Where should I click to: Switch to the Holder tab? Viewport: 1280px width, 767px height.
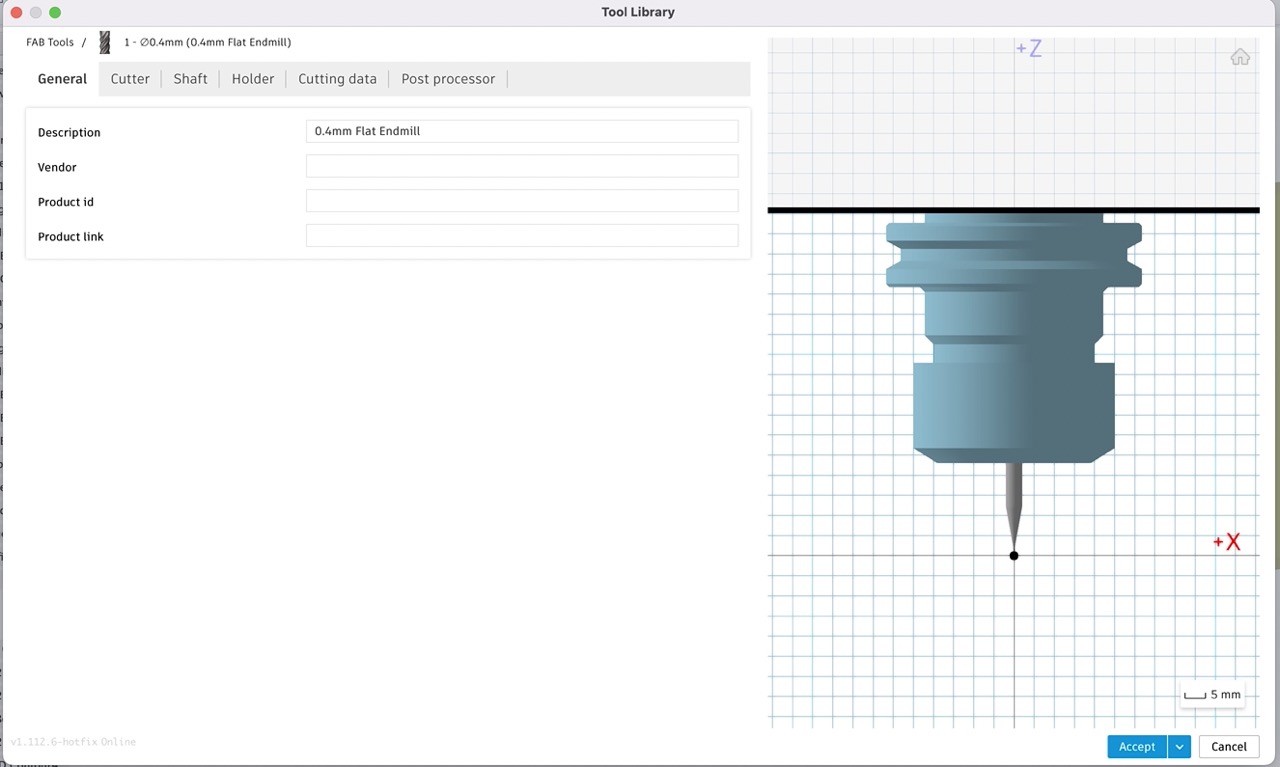click(x=253, y=79)
